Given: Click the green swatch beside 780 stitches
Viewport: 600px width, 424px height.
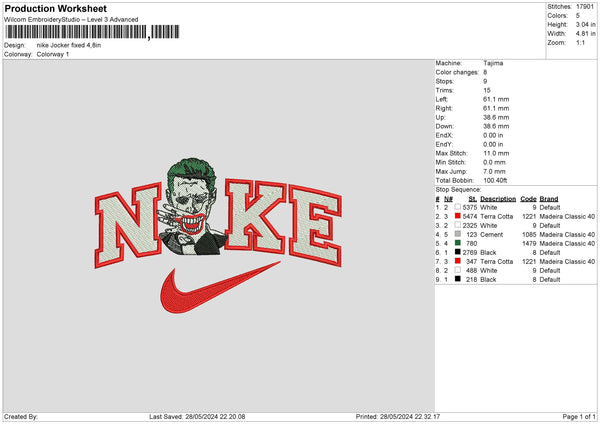Looking at the screenshot, I should (x=458, y=243).
